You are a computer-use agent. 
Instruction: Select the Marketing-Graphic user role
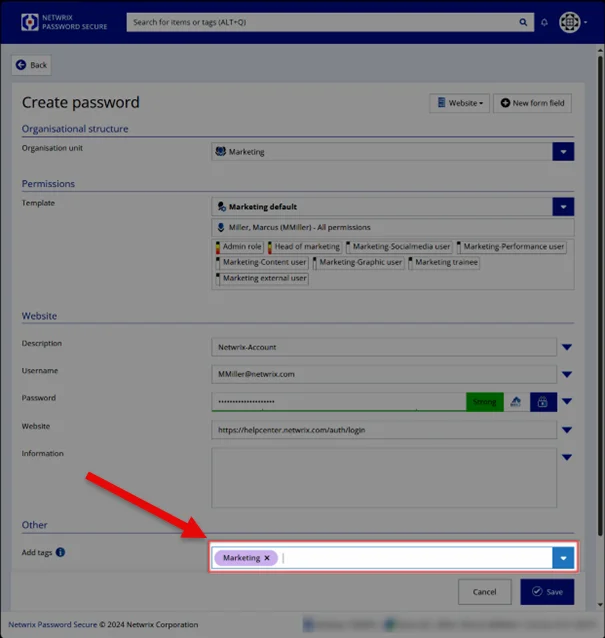358,262
